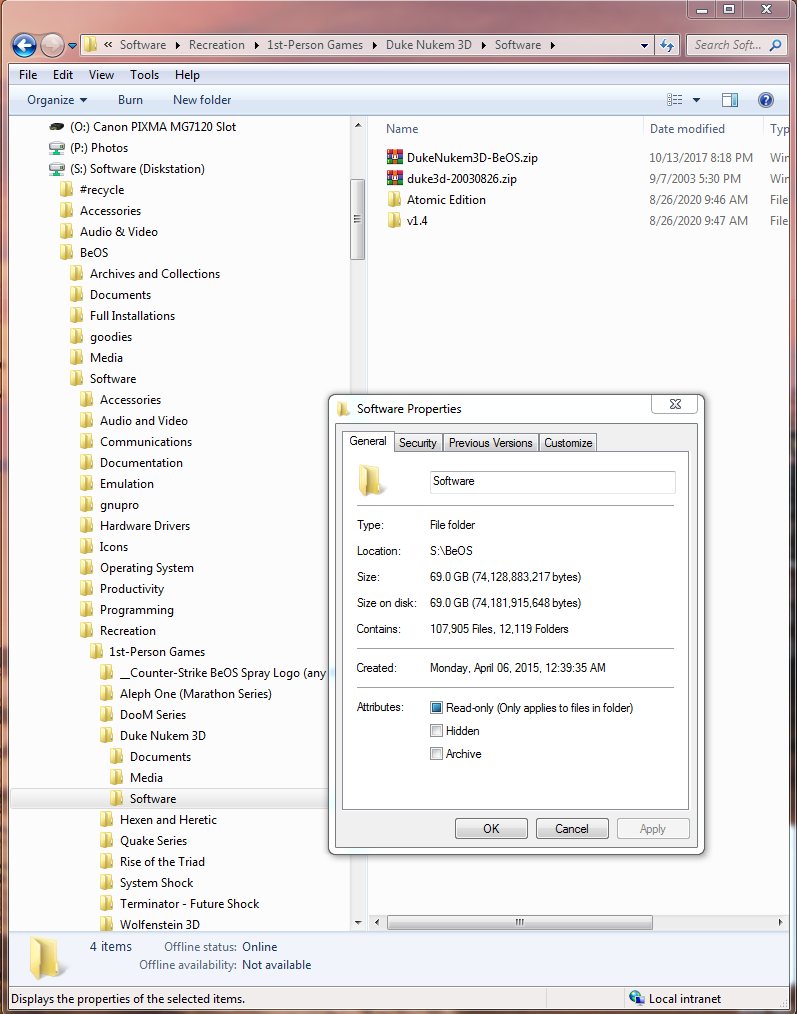Select the duke3d-20030826.zip archive icon
The width and height of the screenshot is (797, 1014).
click(x=394, y=178)
